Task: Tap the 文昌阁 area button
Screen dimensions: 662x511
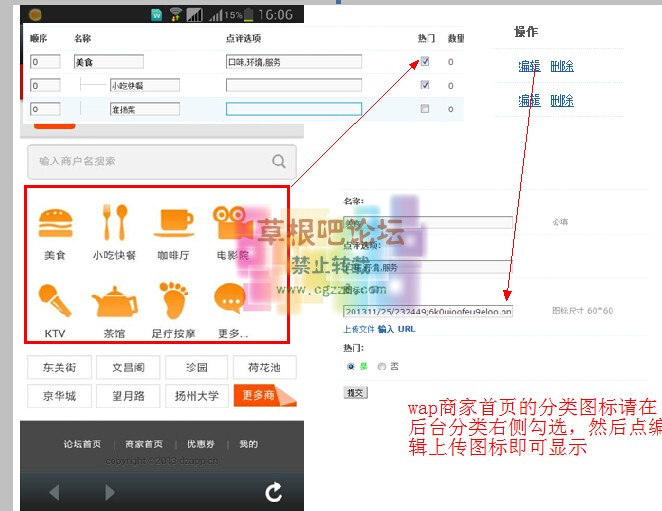Action: (128, 367)
